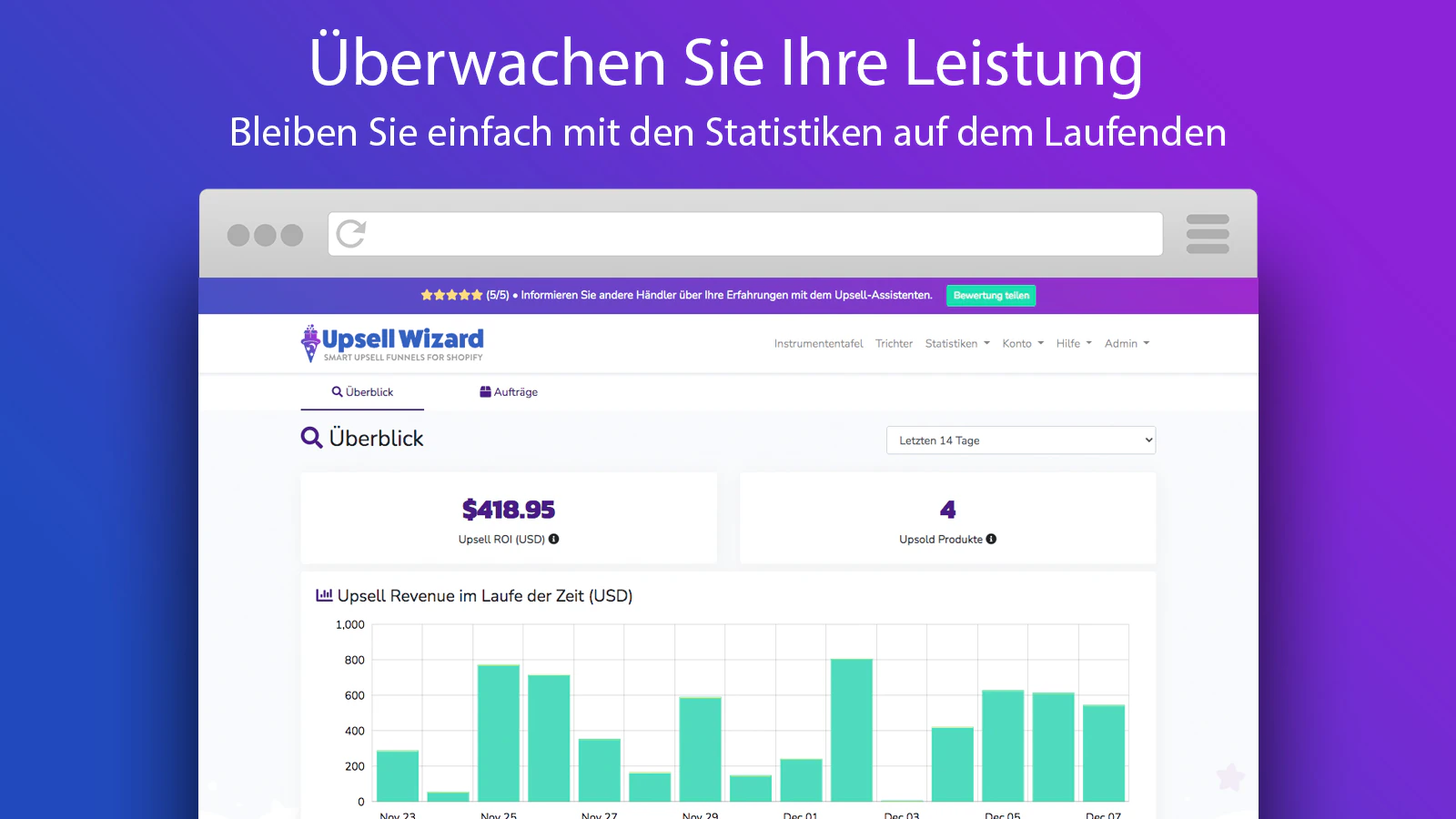Click the chart icon by Upsell Revenue title
Viewport: 1456px width, 819px height.
click(324, 595)
